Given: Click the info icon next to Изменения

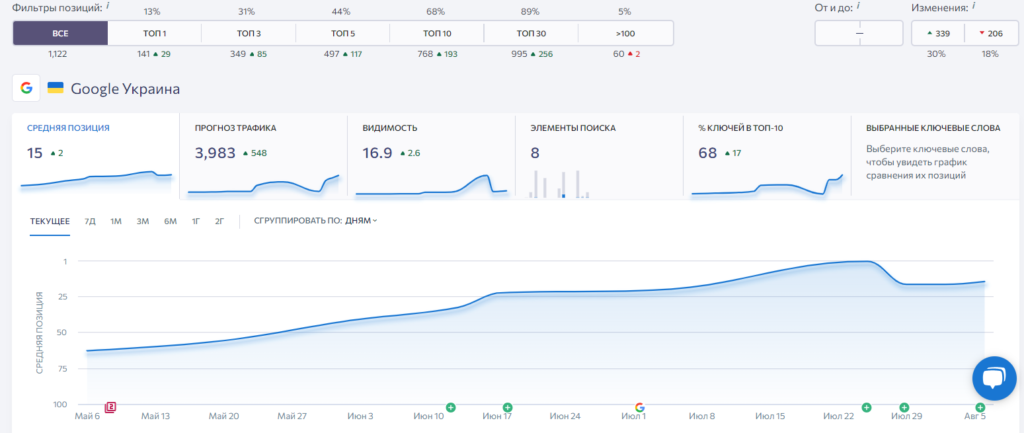Looking at the screenshot, I should click(x=973, y=6).
